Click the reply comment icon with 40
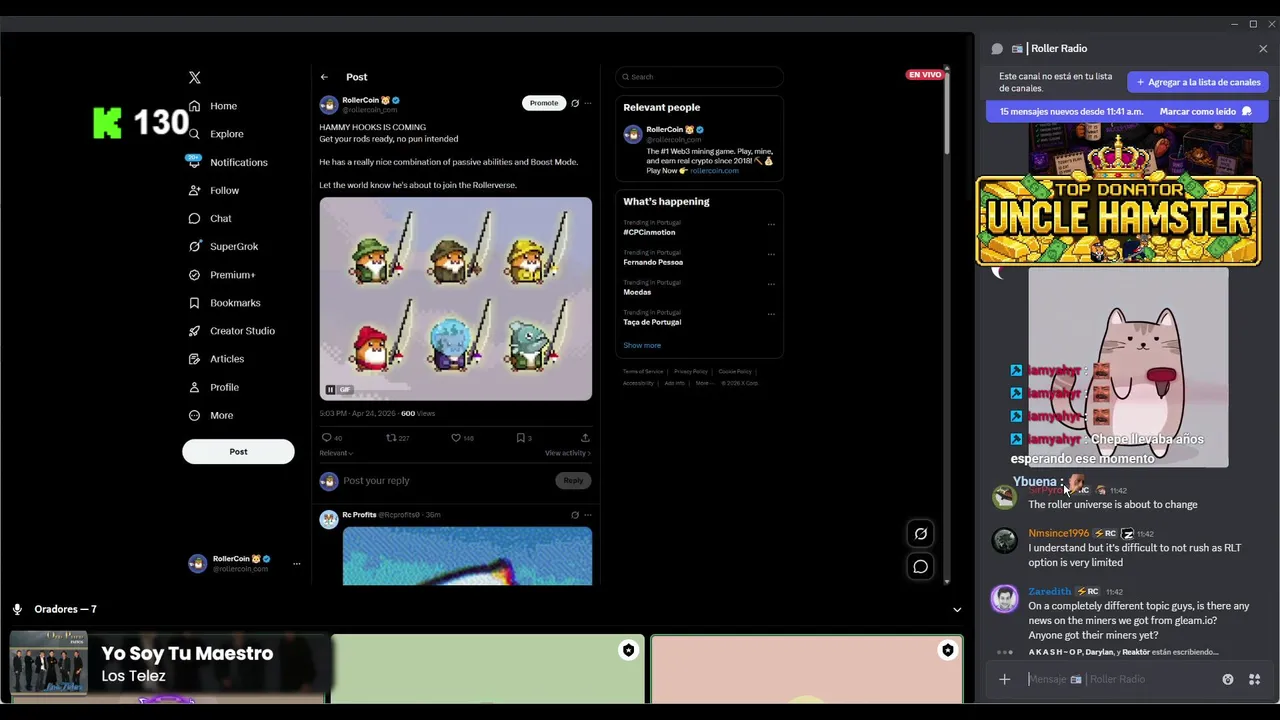 326,438
